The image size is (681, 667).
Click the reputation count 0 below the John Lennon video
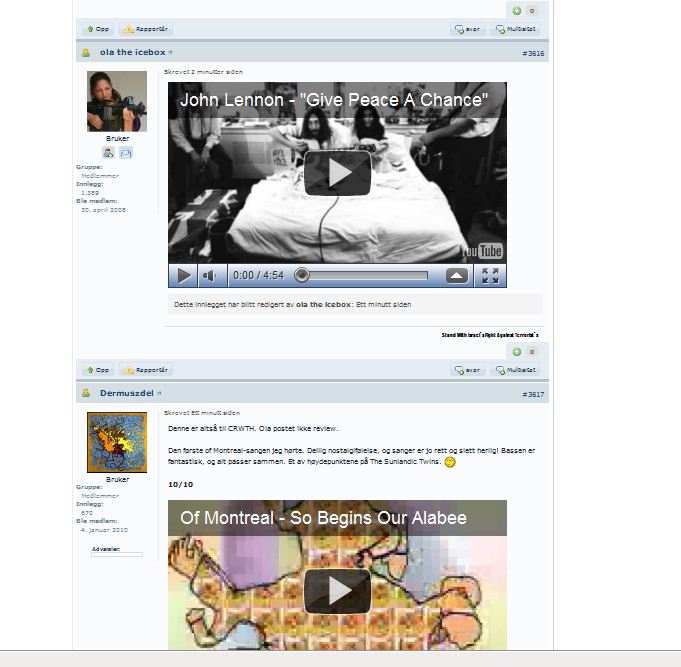(532, 352)
